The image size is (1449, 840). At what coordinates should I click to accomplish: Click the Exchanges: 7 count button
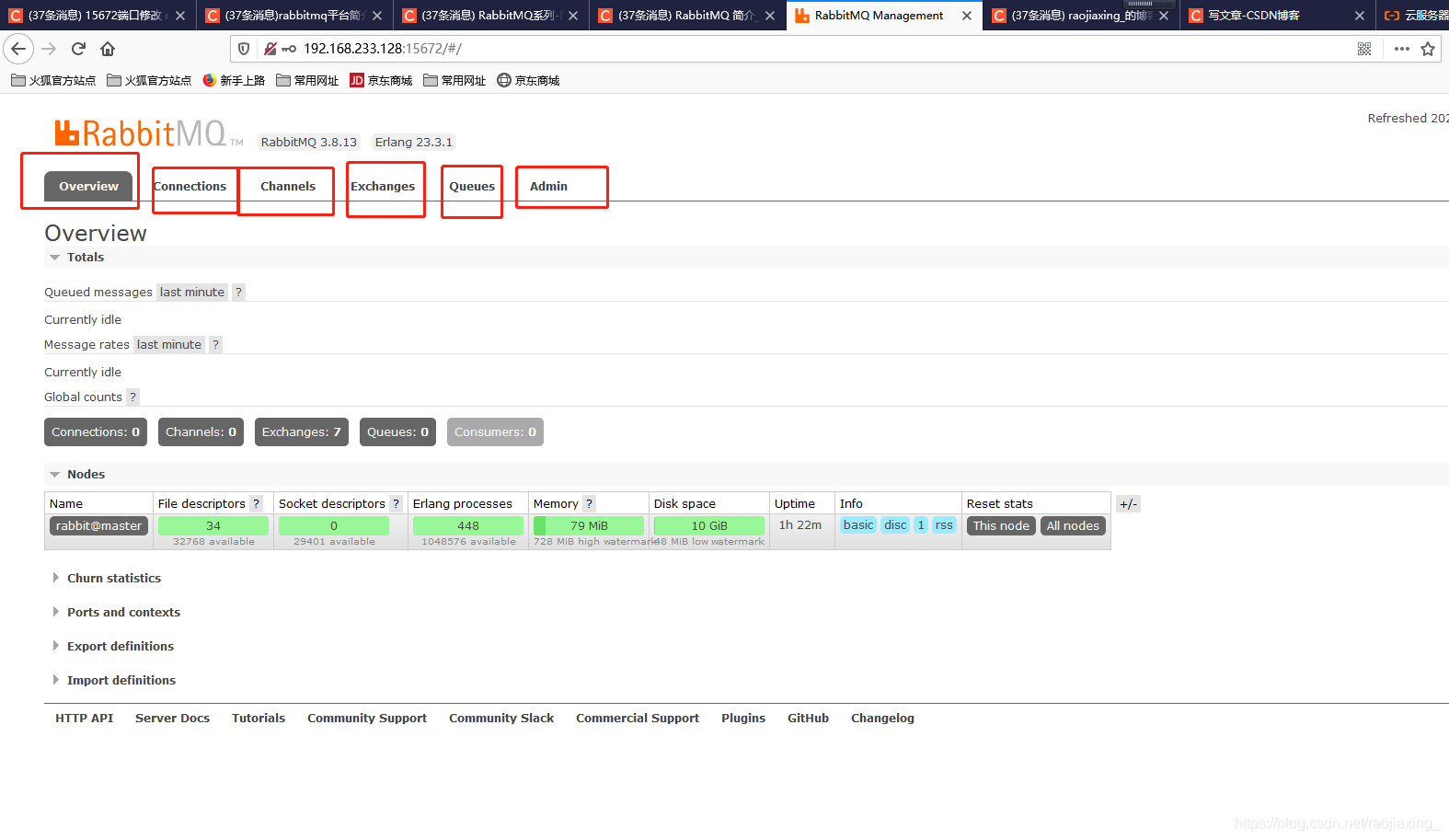tap(301, 432)
